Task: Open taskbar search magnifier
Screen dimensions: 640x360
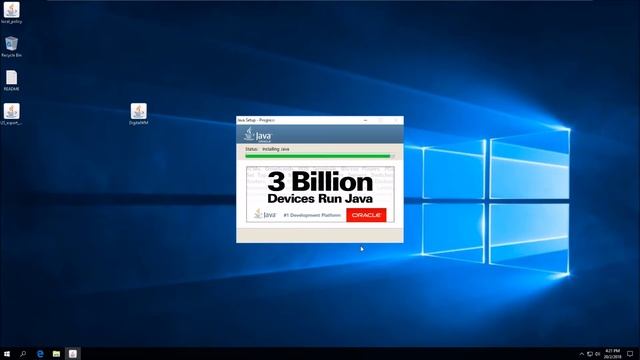Action: coord(23,354)
